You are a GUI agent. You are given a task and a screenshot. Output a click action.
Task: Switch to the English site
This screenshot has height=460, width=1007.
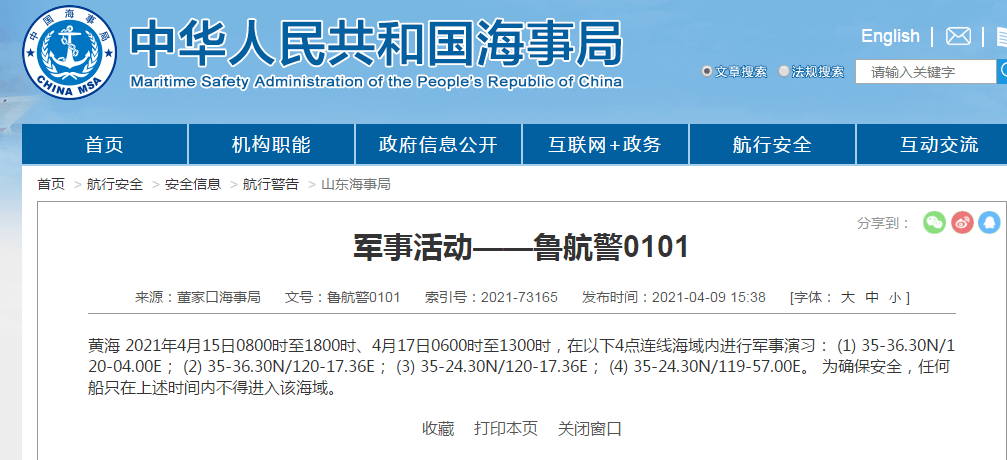(x=890, y=36)
